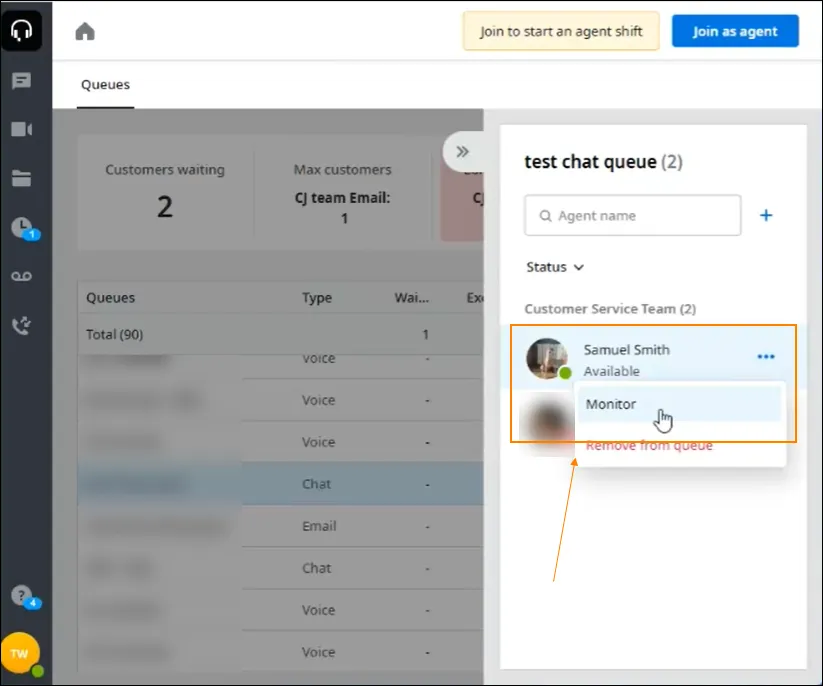This screenshot has width=823, height=686.
Task: Add an agent with the plus icon
Action: 766,215
